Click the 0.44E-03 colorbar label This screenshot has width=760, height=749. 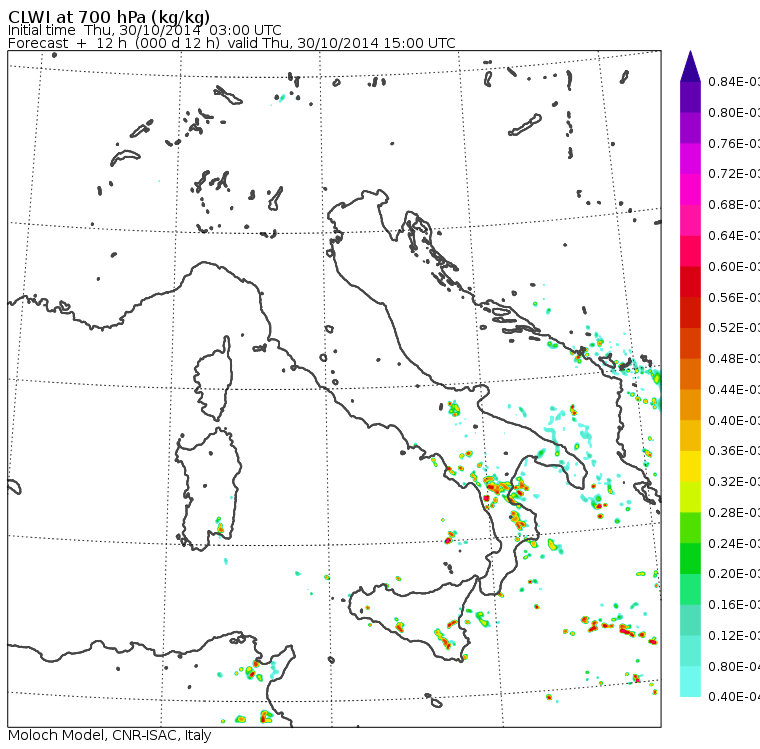click(734, 390)
